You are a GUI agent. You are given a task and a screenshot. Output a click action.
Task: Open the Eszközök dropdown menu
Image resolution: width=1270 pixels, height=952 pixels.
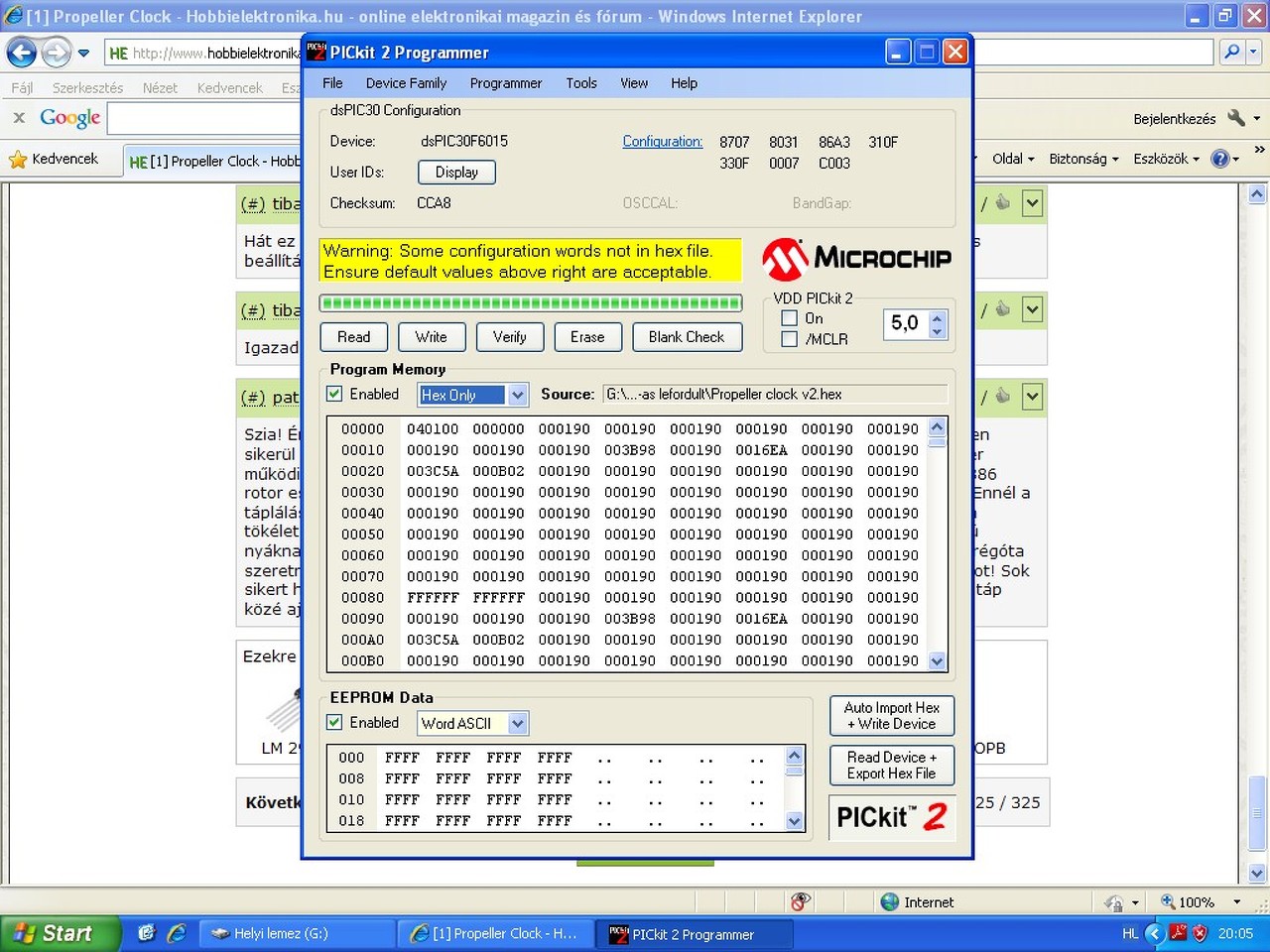pos(1167,159)
